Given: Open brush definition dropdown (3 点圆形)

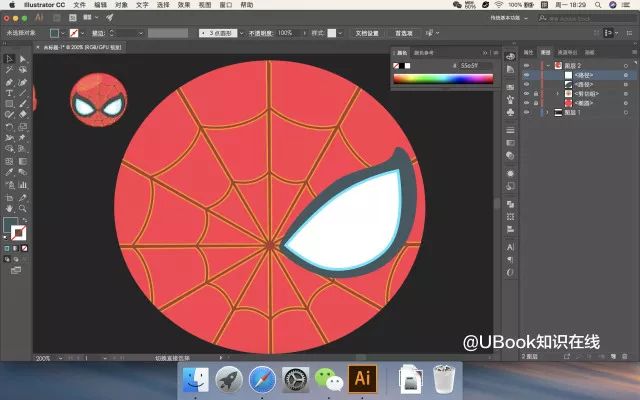Looking at the screenshot, I should tap(241, 33).
